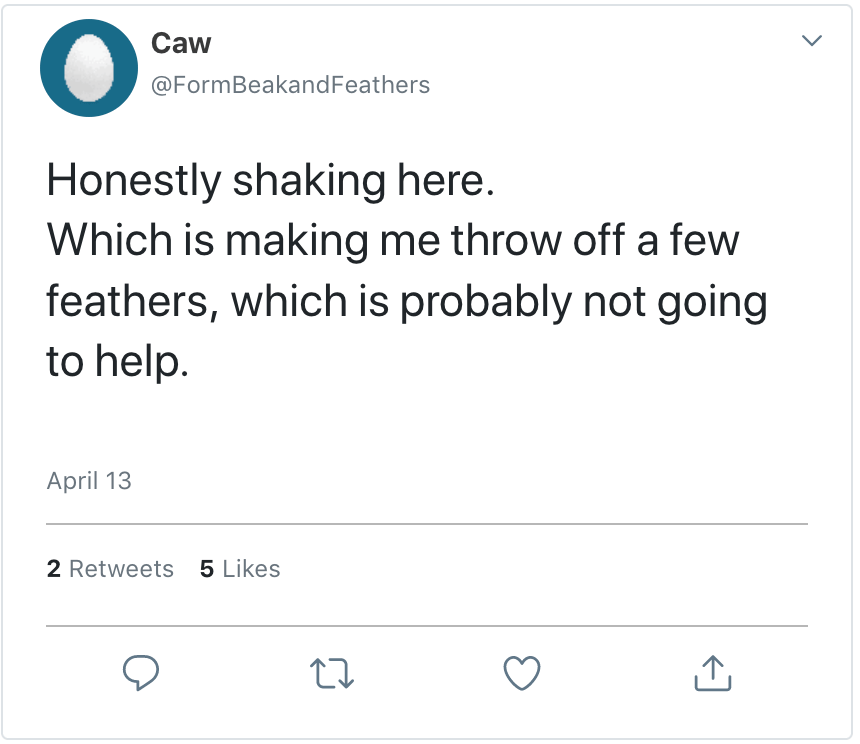This screenshot has width=860, height=744.
Task: Click the word "feathers," in the tweet
Action: click(132, 302)
